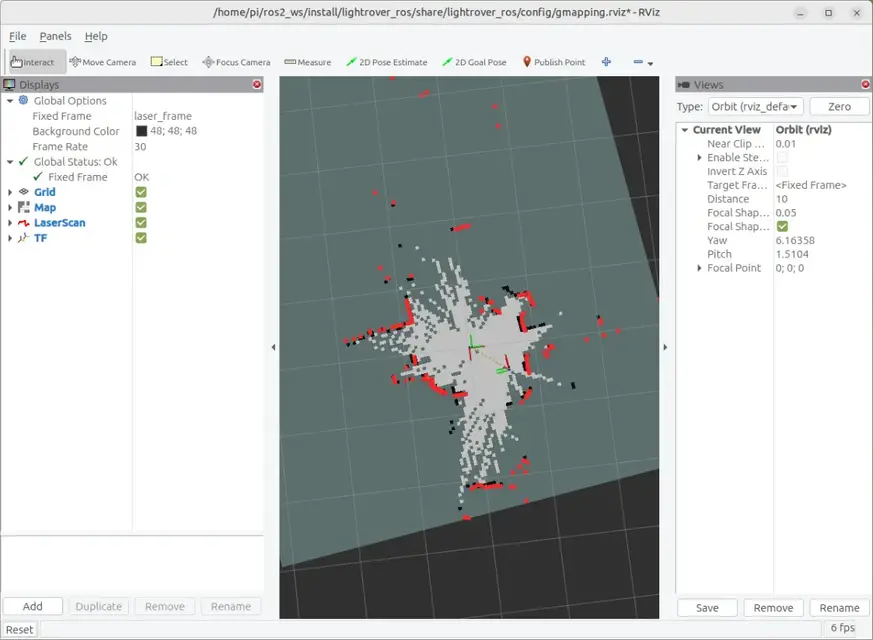Open the Panels menu
The image size is (873, 640).
55,36
